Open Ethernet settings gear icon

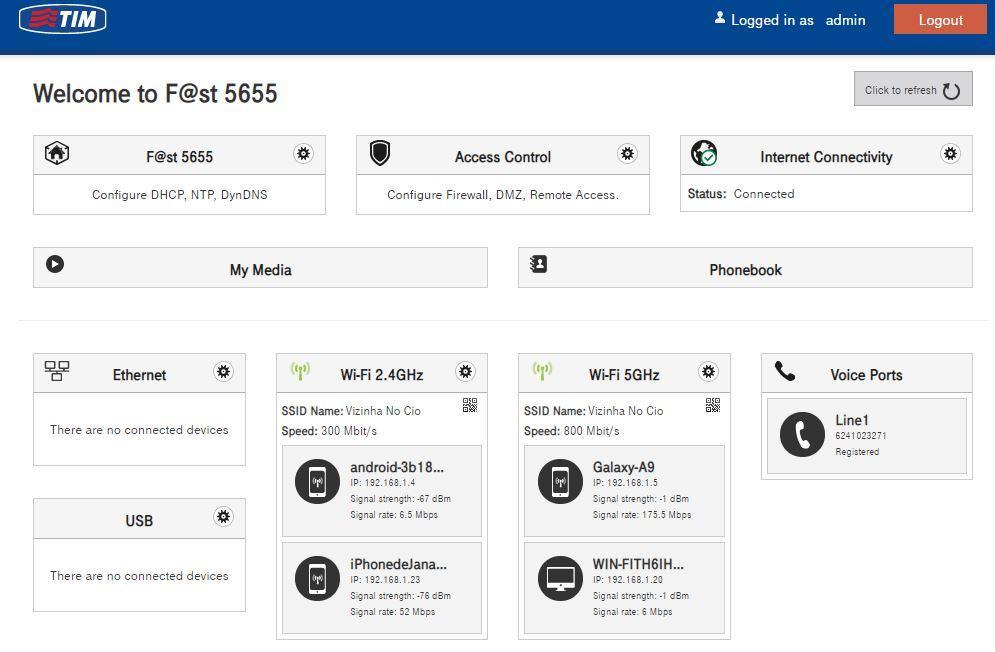[223, 372]
